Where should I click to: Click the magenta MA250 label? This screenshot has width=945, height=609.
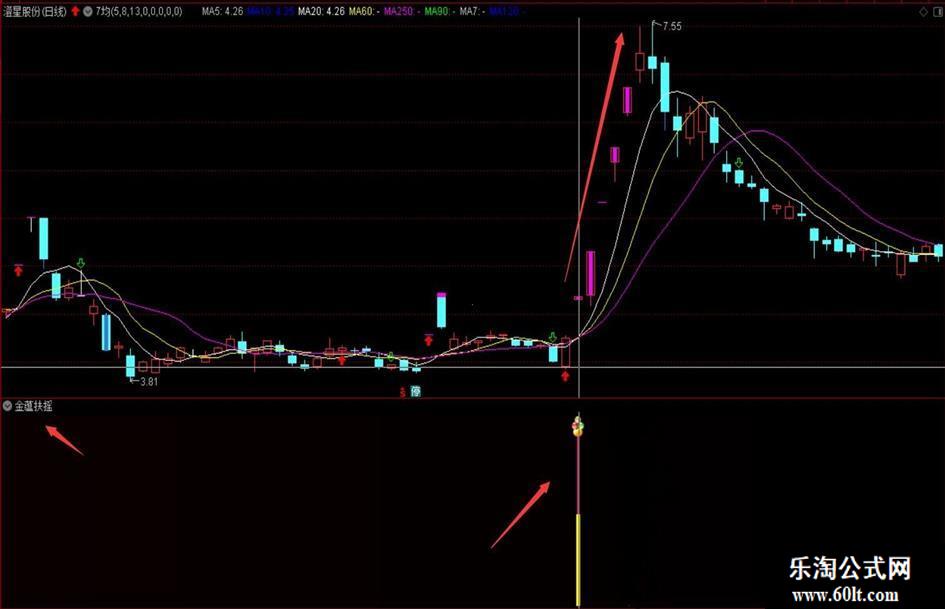click(401, 11)
